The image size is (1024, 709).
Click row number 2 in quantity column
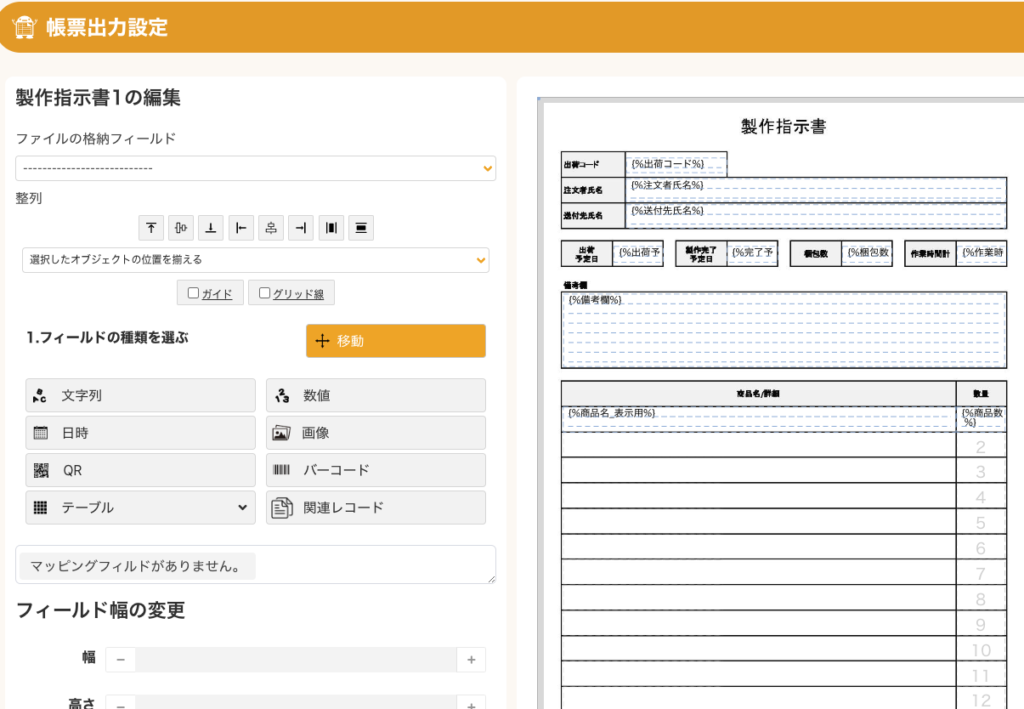click(980, 447)
